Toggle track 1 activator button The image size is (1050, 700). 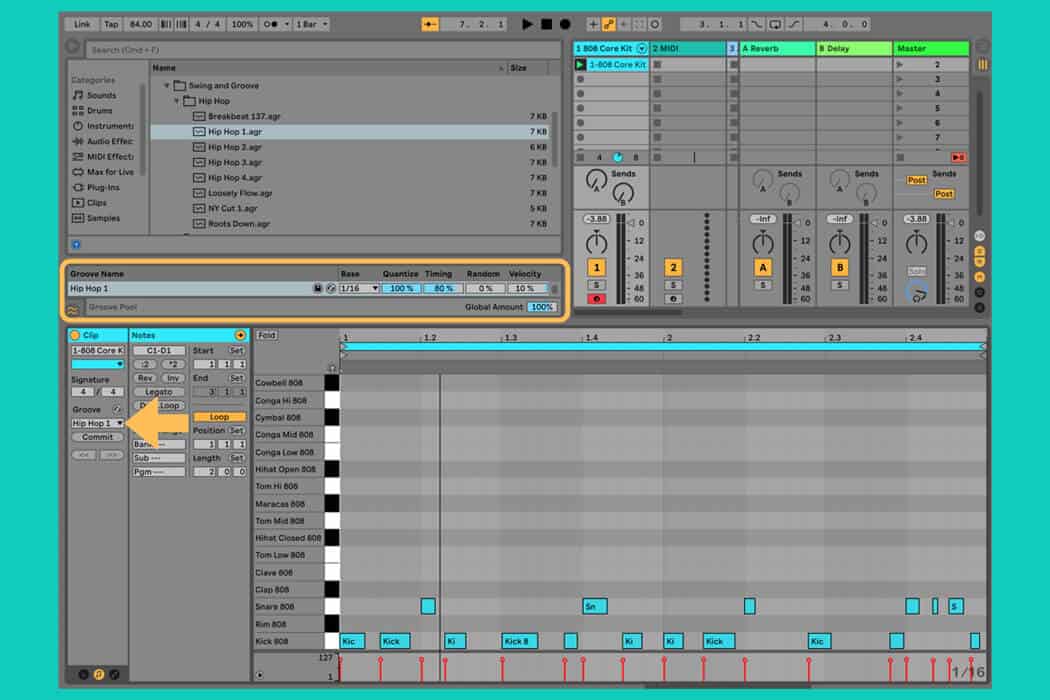tap(596, 267)
